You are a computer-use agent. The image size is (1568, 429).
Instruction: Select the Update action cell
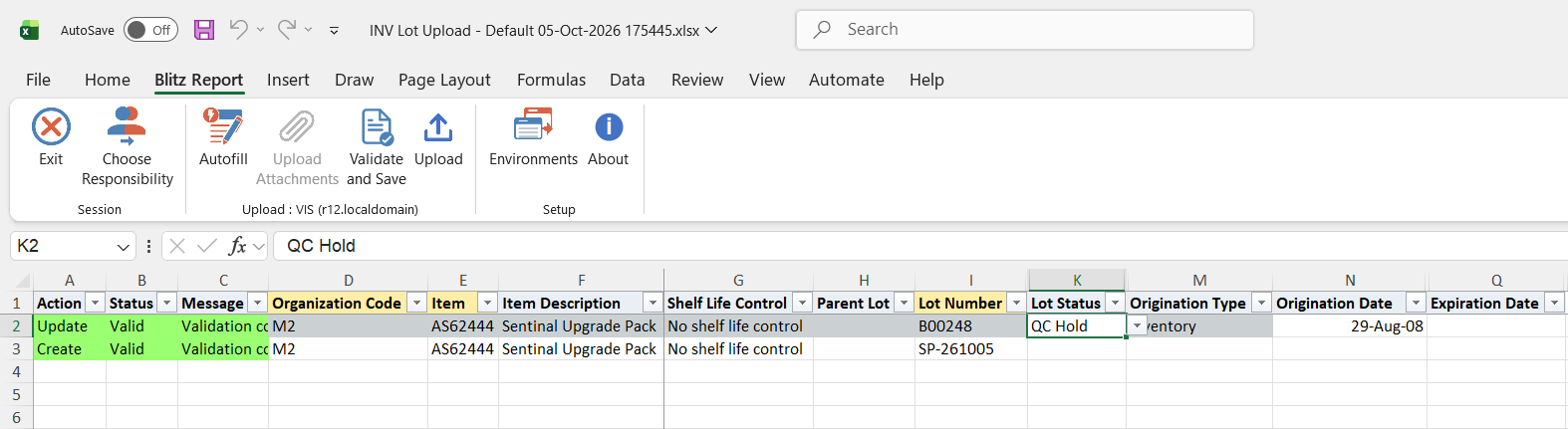pos(70,326)
